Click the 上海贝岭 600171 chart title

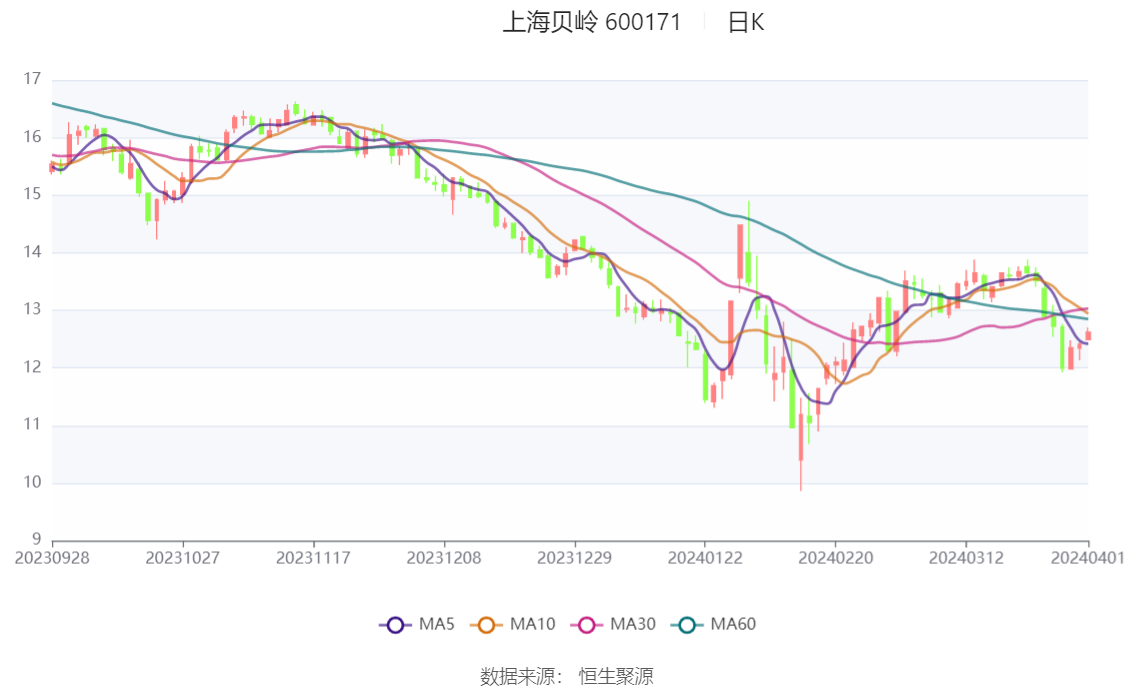coord(591,22)
